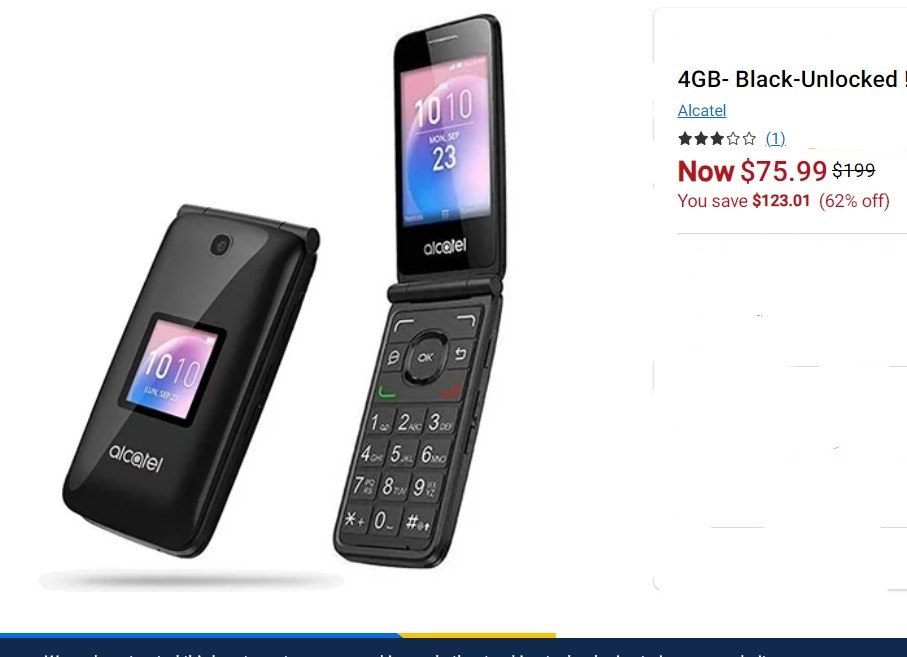The width and height of the screenshot is (907, 657).
Task: Click the messaging key left of OK
Action: [393, 358]
